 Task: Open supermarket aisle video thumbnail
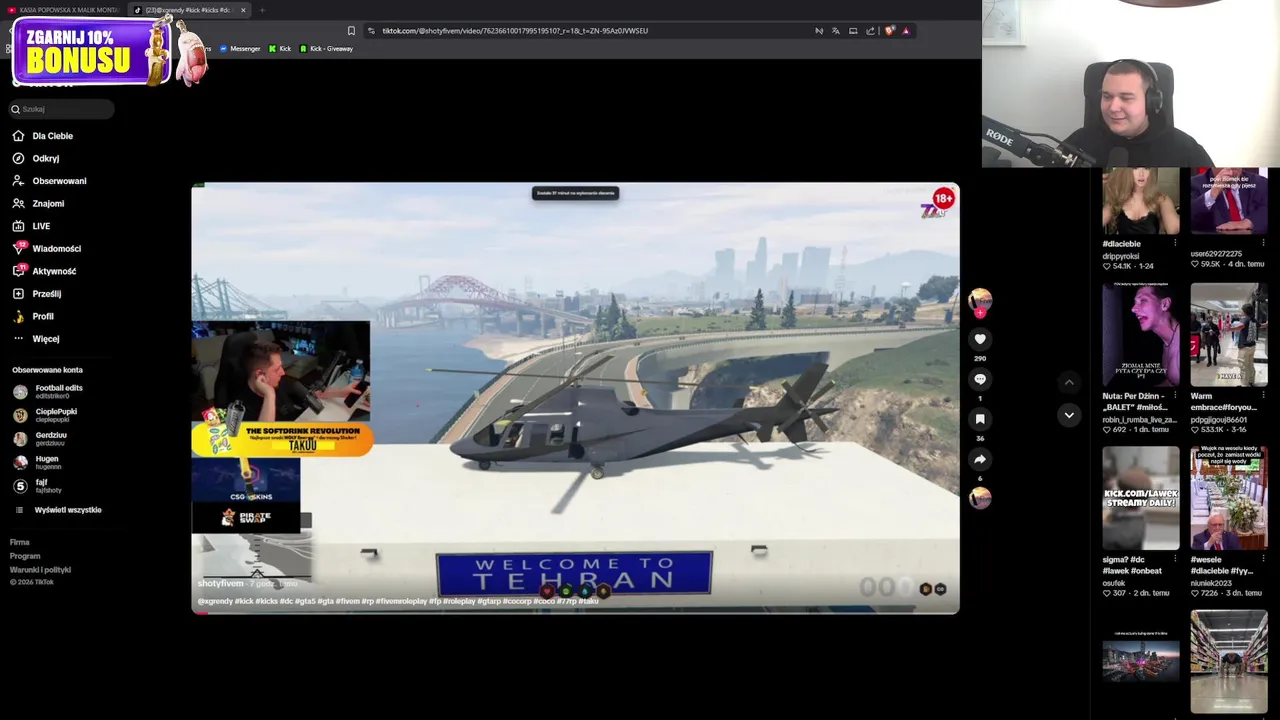click(x=1229, y=661)
